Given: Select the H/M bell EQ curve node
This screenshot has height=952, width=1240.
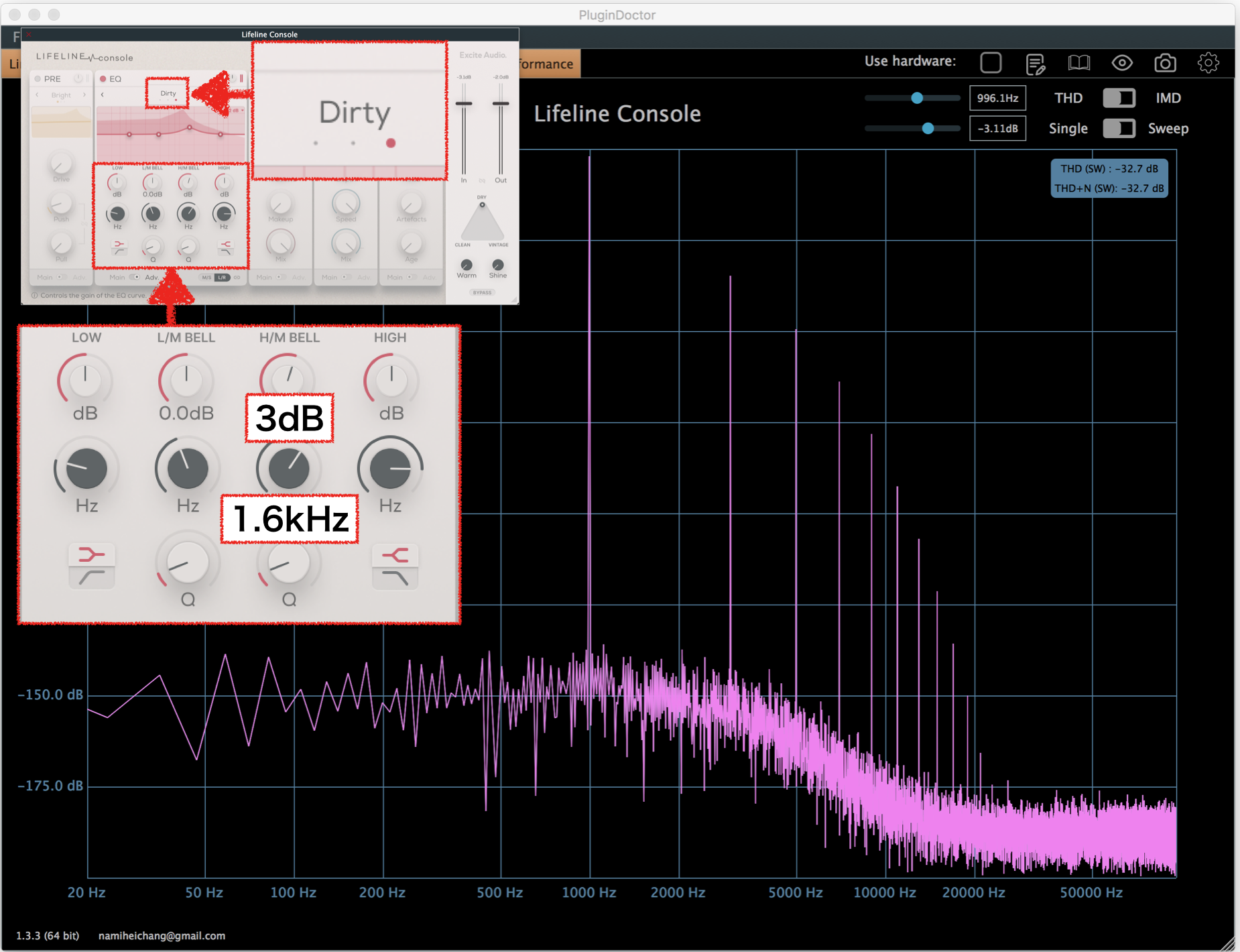Looking at the screenshot, I should point(190,127).
